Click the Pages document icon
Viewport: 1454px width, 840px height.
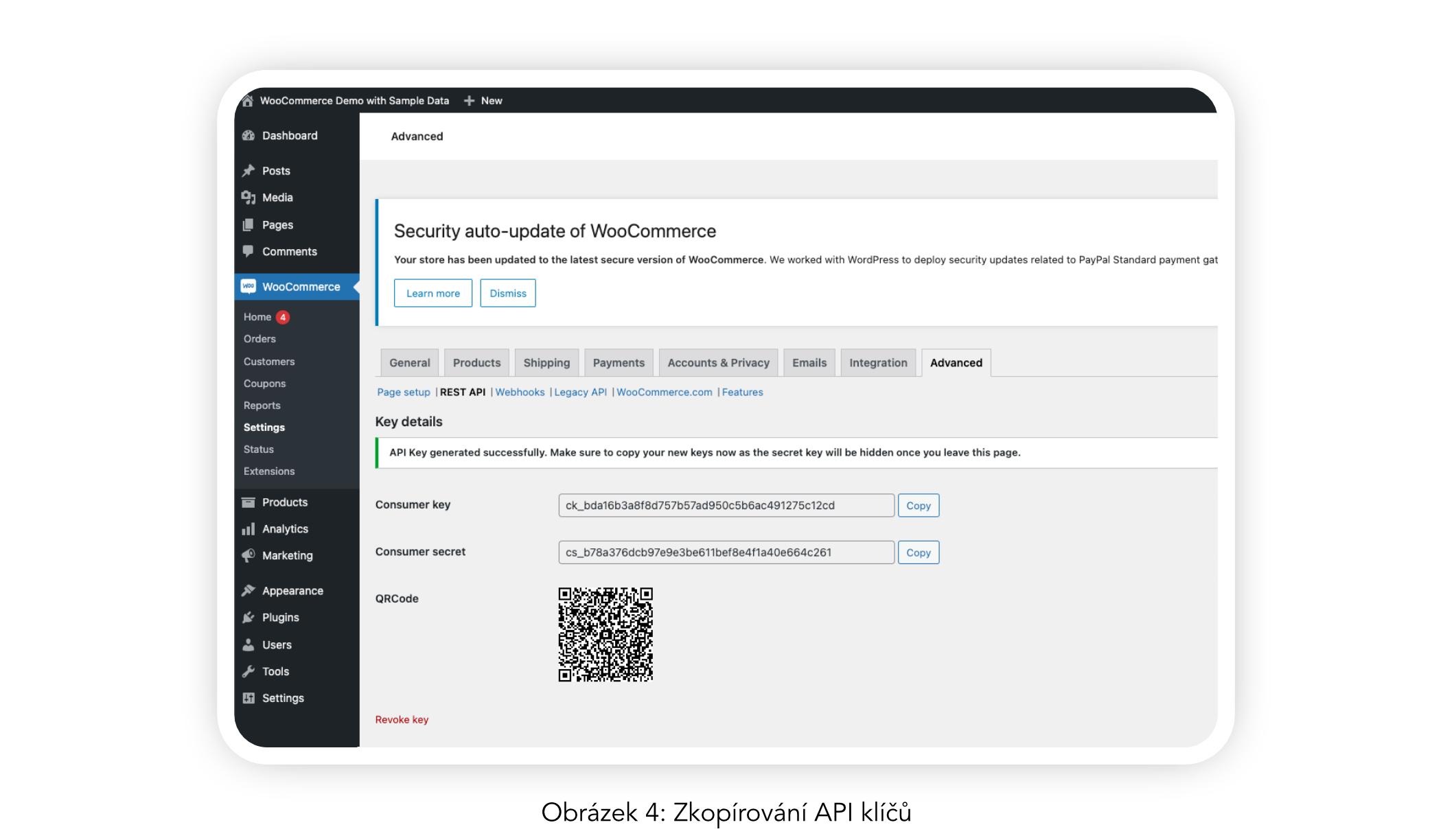tap(249, 225)
